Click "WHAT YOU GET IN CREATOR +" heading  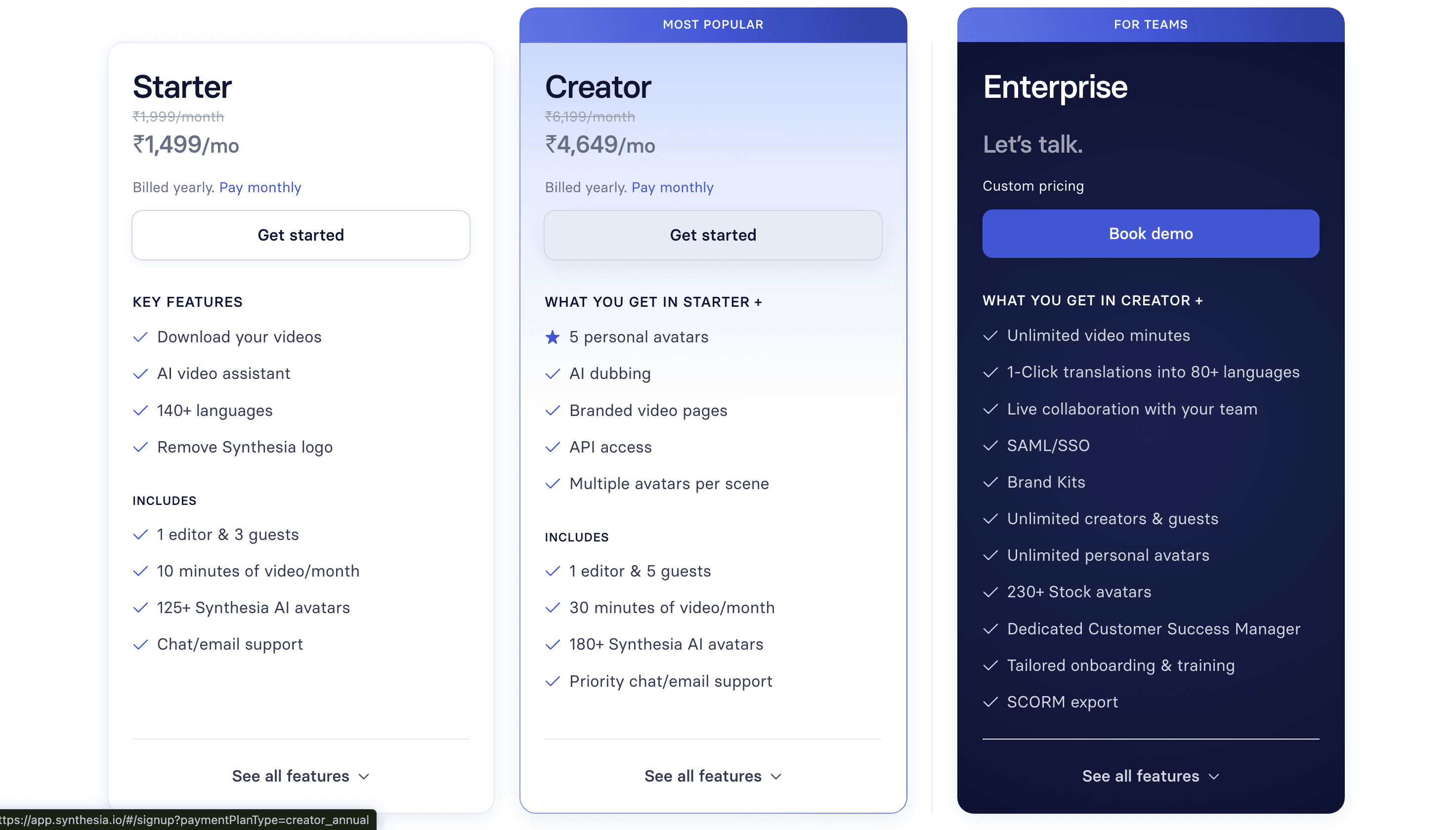coord(1092,300)
